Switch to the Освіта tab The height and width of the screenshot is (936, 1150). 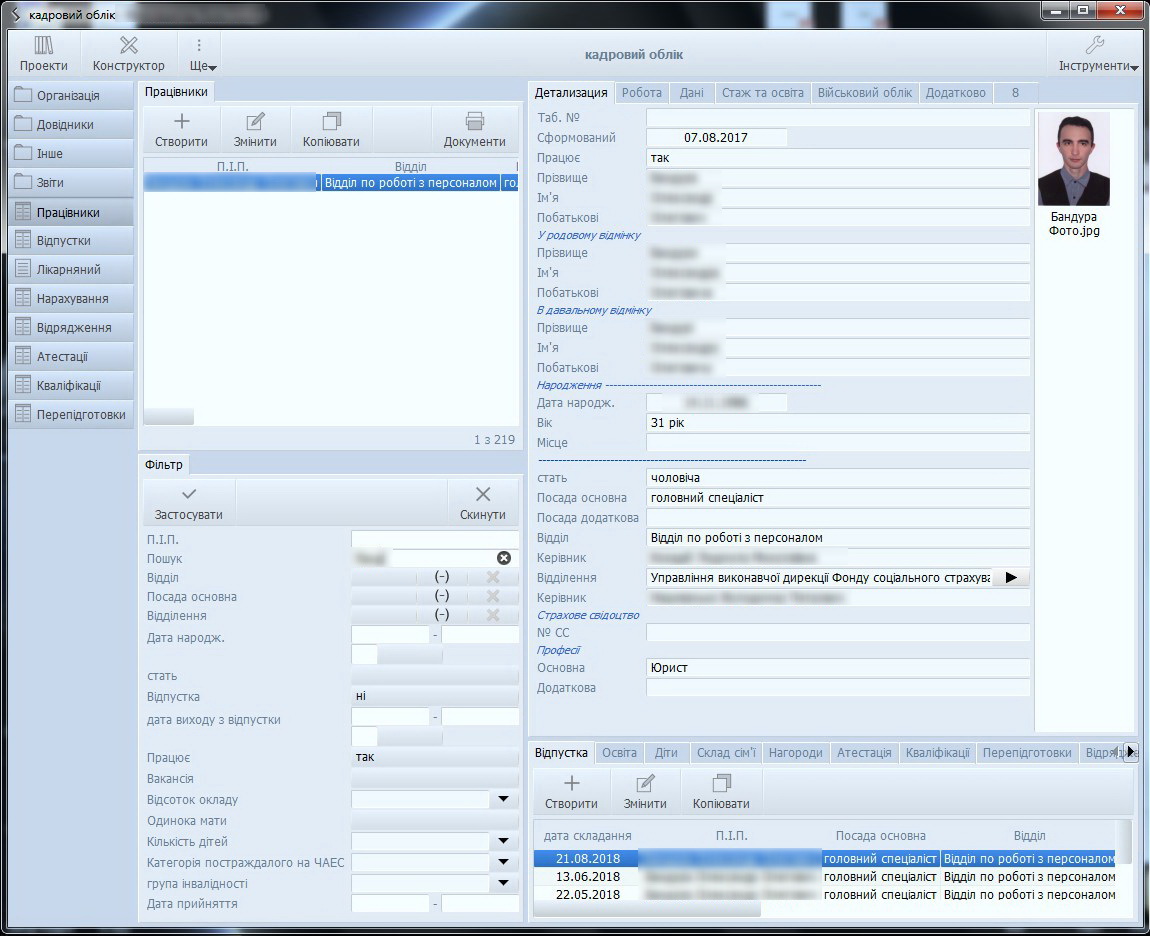pyautogui.click(x=619, y=753)
